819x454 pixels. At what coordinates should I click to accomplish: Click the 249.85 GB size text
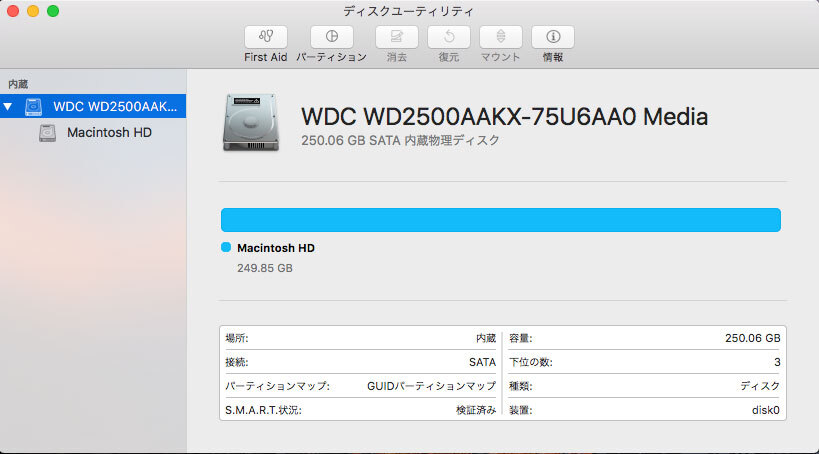point(265,268)
